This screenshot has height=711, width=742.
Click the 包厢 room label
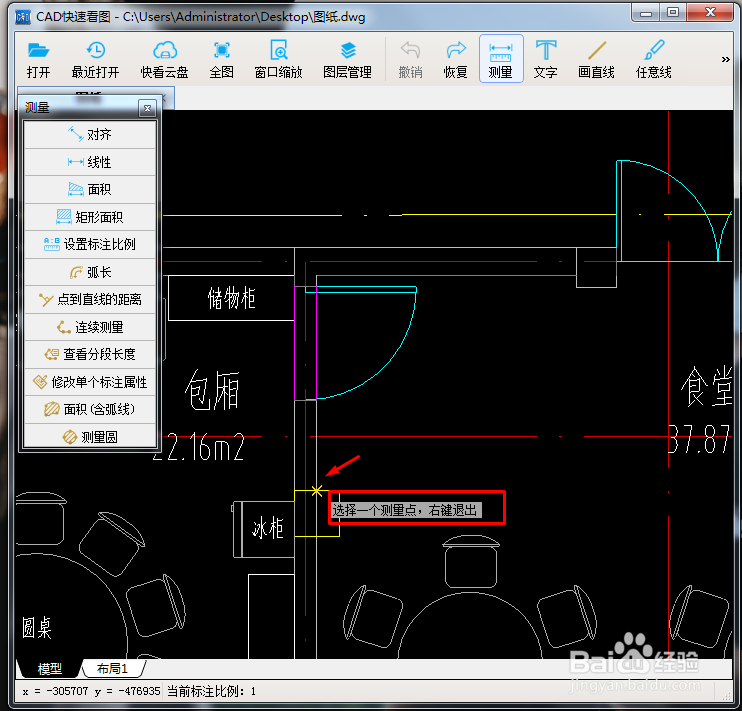212,391
